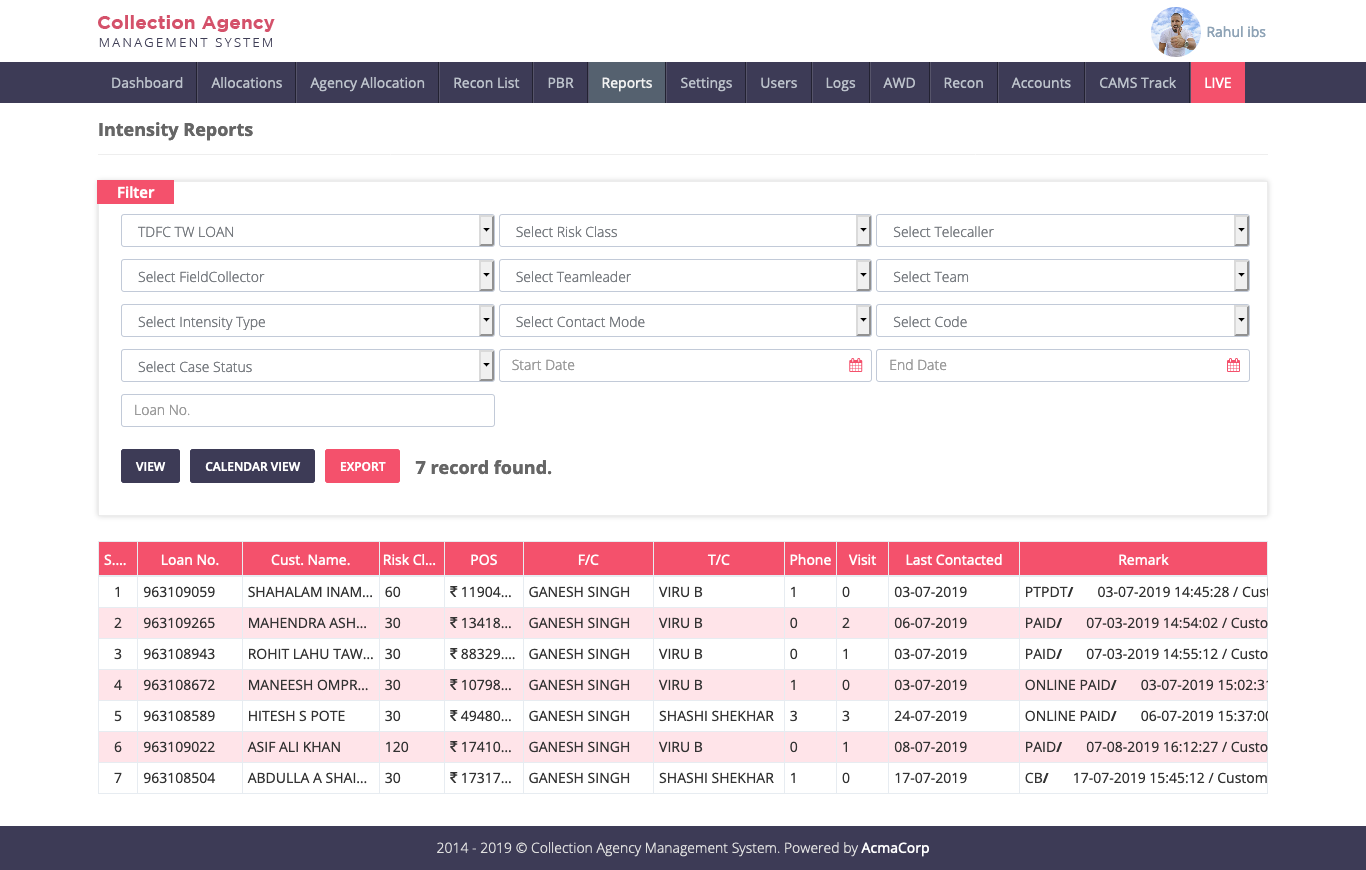This screenshot has width=1366, height=870.
Task: Open the Agency Allocation menu item
Action: coord(367,83)
